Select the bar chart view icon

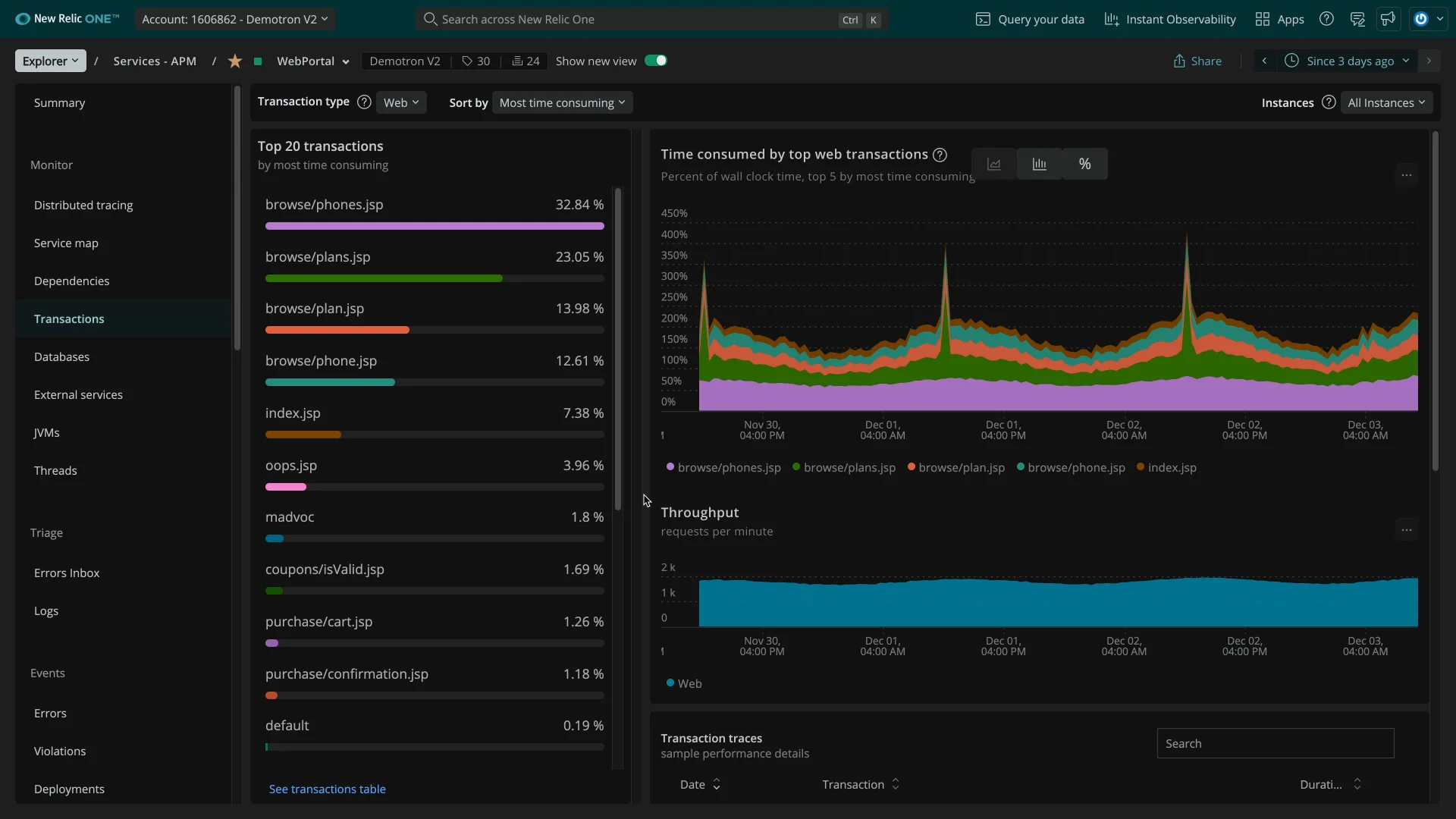pos(1040,163)
